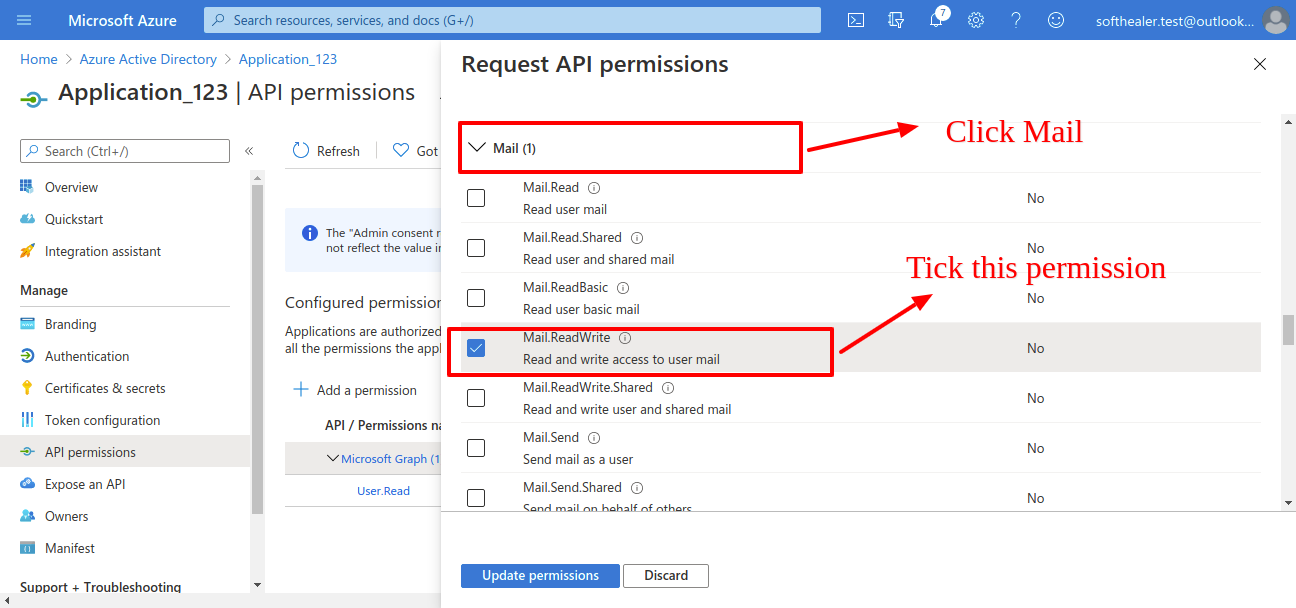This screenshot has height=608, width=1296.
Task: Click the Refresh icon in the toolbar
Action: coord(301,151)
